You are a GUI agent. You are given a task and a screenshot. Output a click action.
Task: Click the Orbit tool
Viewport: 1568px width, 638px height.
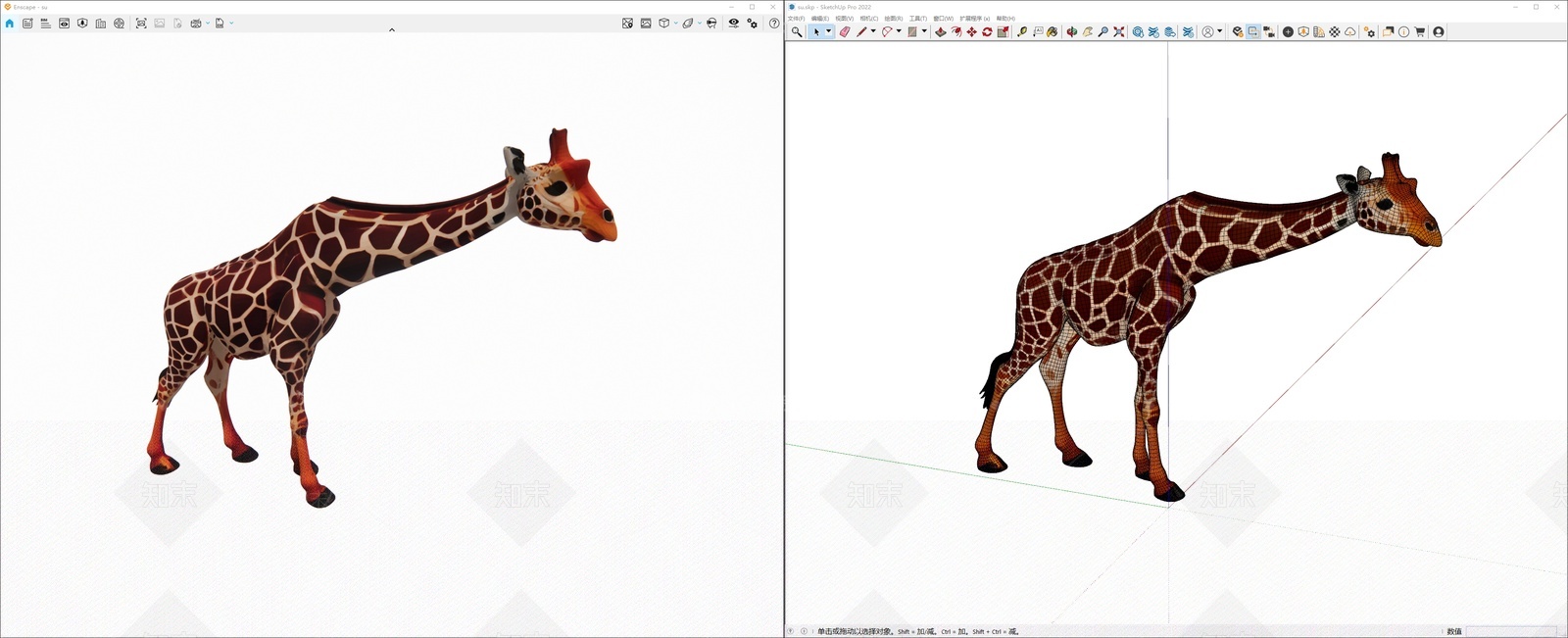click(x=1071, y=31)
